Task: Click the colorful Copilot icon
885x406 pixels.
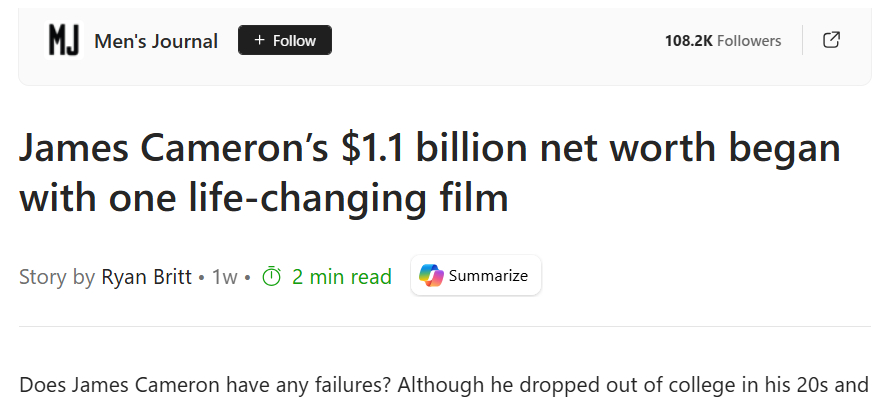Action: pos(431,276)
